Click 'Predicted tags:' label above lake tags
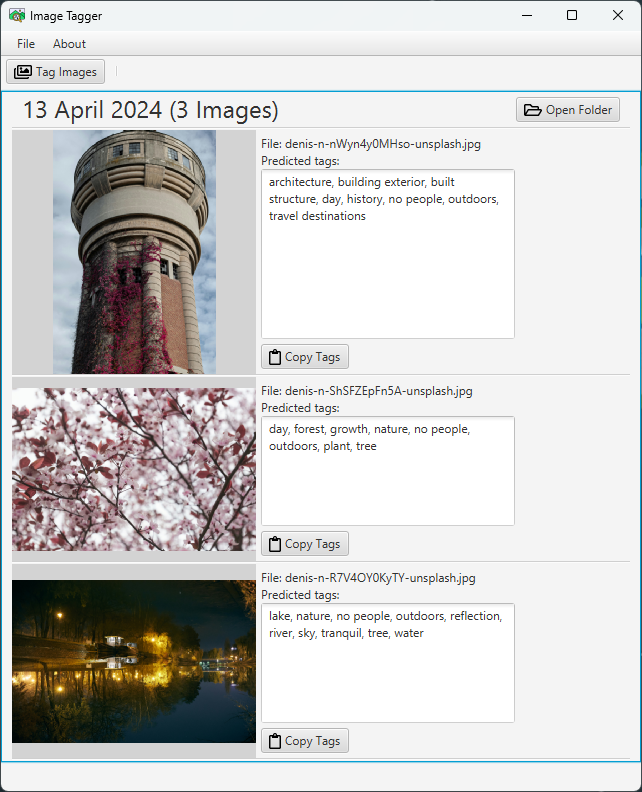Screen dimensions: 642x792 click(300, 595)
